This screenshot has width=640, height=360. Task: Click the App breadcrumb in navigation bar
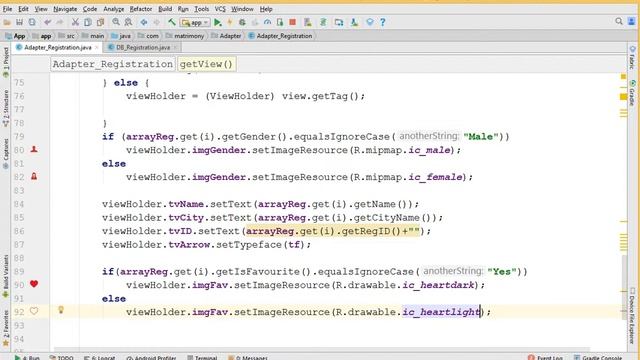pos(16,36)
